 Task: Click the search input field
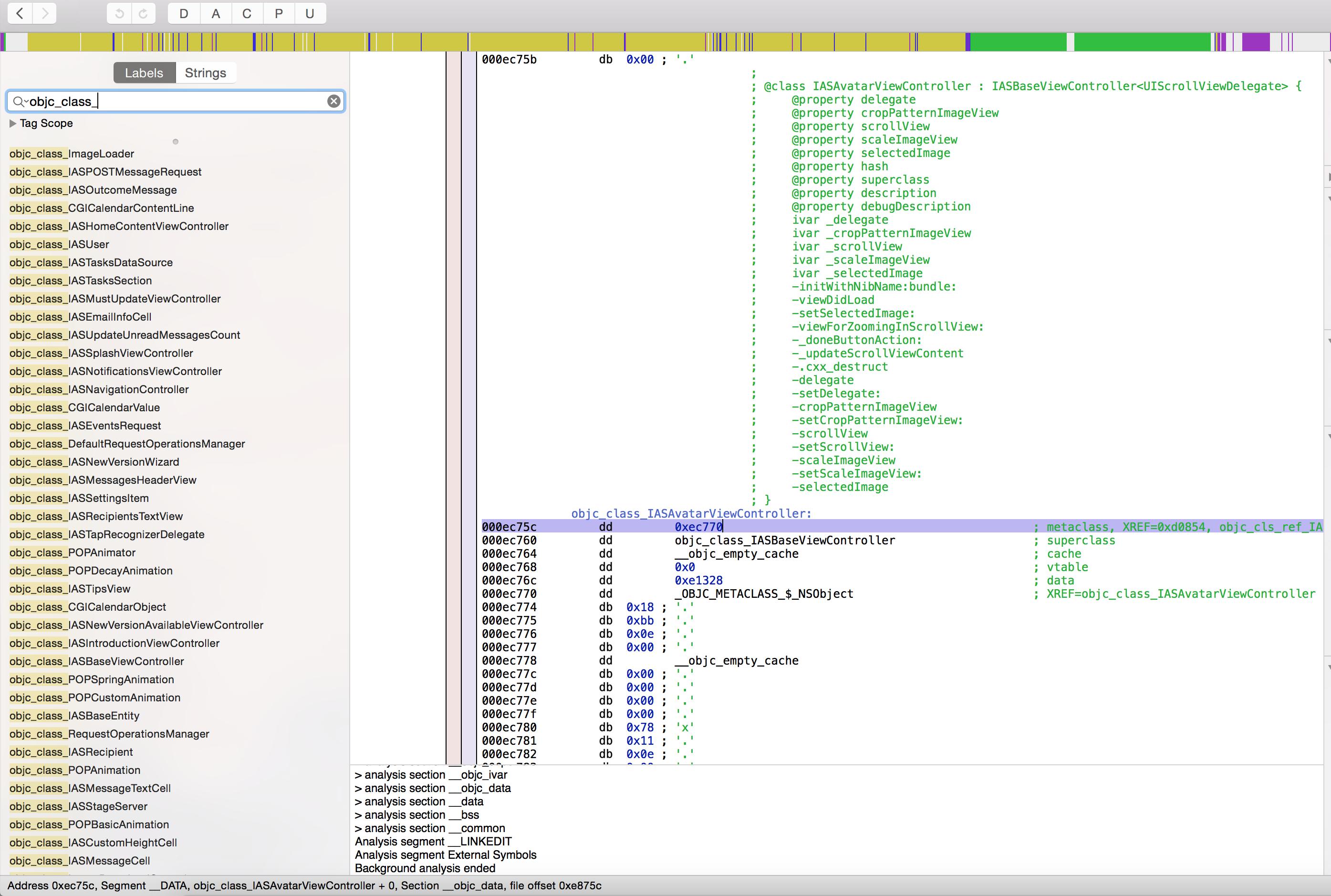coord(176,101)
